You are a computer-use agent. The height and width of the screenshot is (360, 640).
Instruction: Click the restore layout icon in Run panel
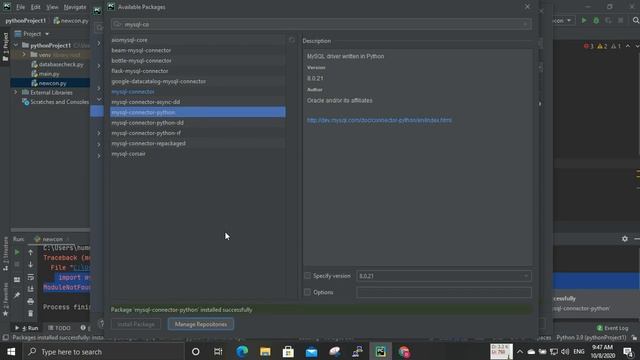17,280
